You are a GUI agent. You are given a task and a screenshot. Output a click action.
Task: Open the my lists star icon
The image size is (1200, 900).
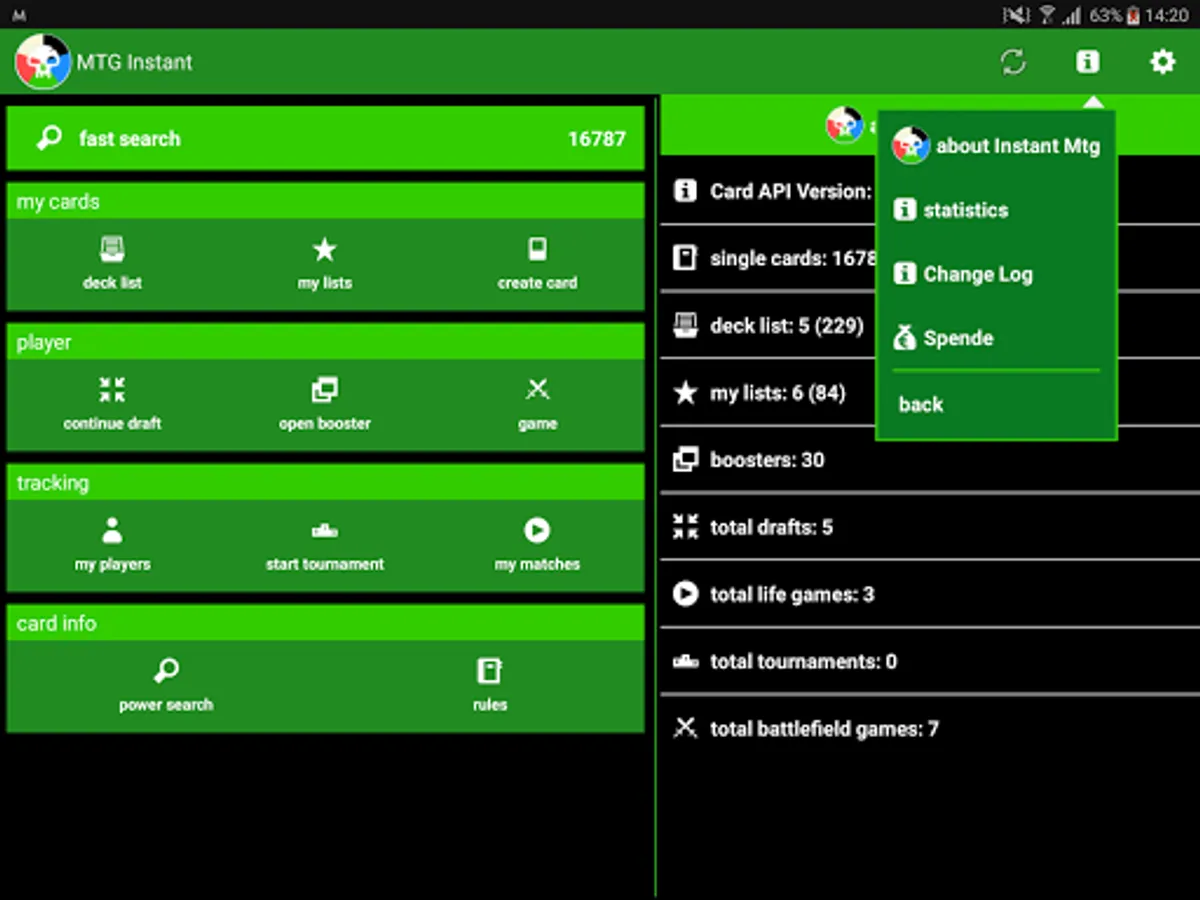[325, 249]
